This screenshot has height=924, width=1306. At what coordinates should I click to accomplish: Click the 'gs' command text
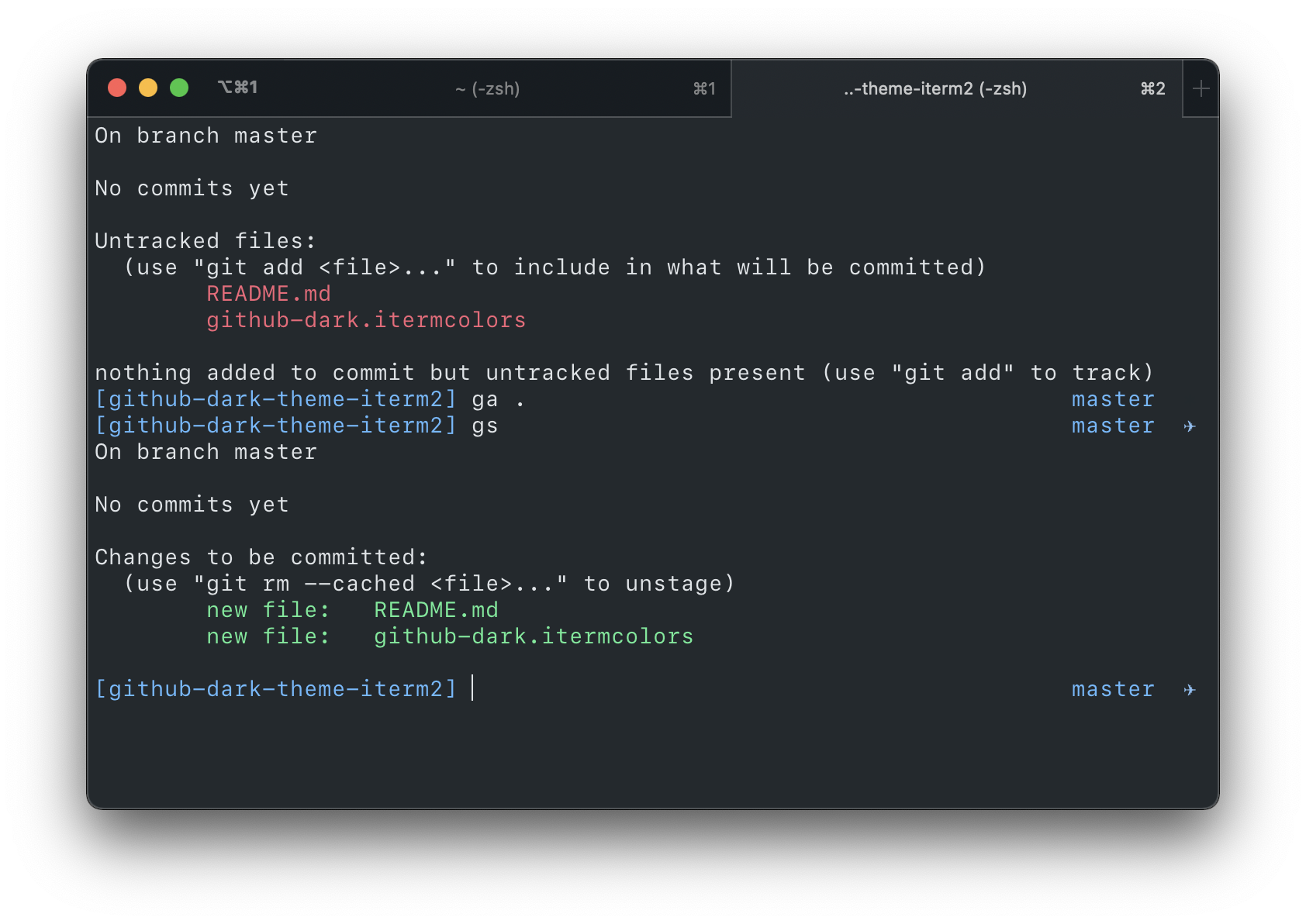(x=485, y=426)
